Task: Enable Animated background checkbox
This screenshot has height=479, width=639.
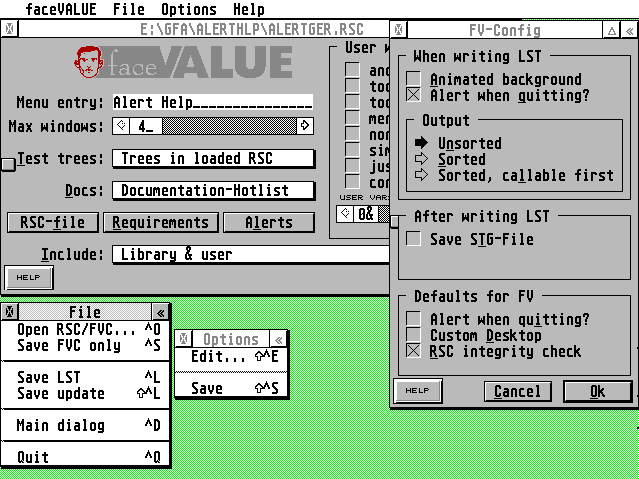Action: coord(414,79)
